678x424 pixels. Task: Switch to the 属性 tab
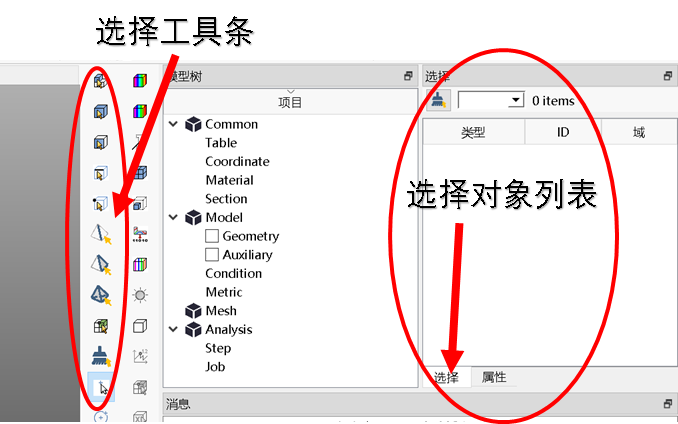click(494, 377)
